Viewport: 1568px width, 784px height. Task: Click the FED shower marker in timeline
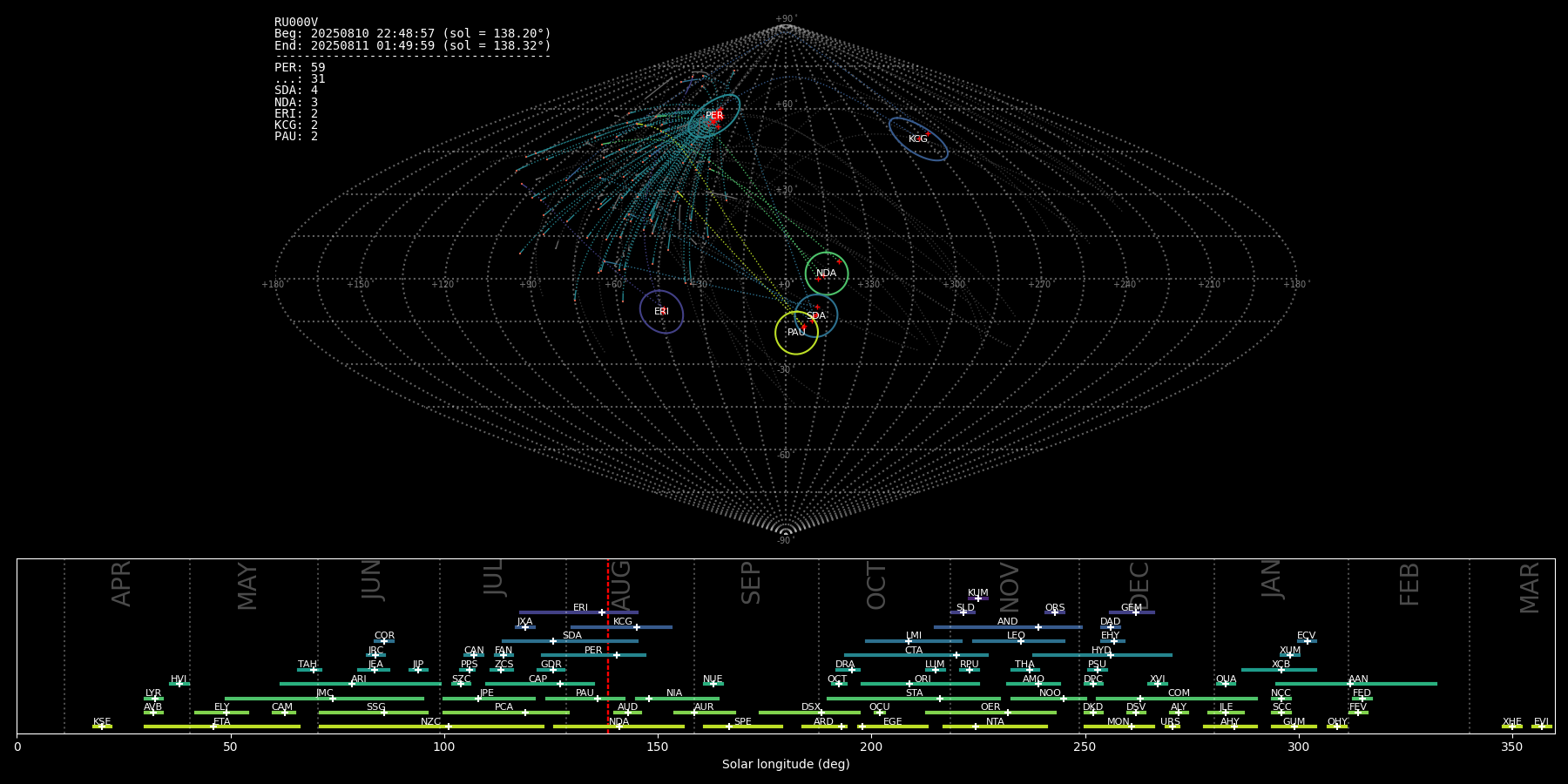pyautogui.click(x=1362, y=699)
